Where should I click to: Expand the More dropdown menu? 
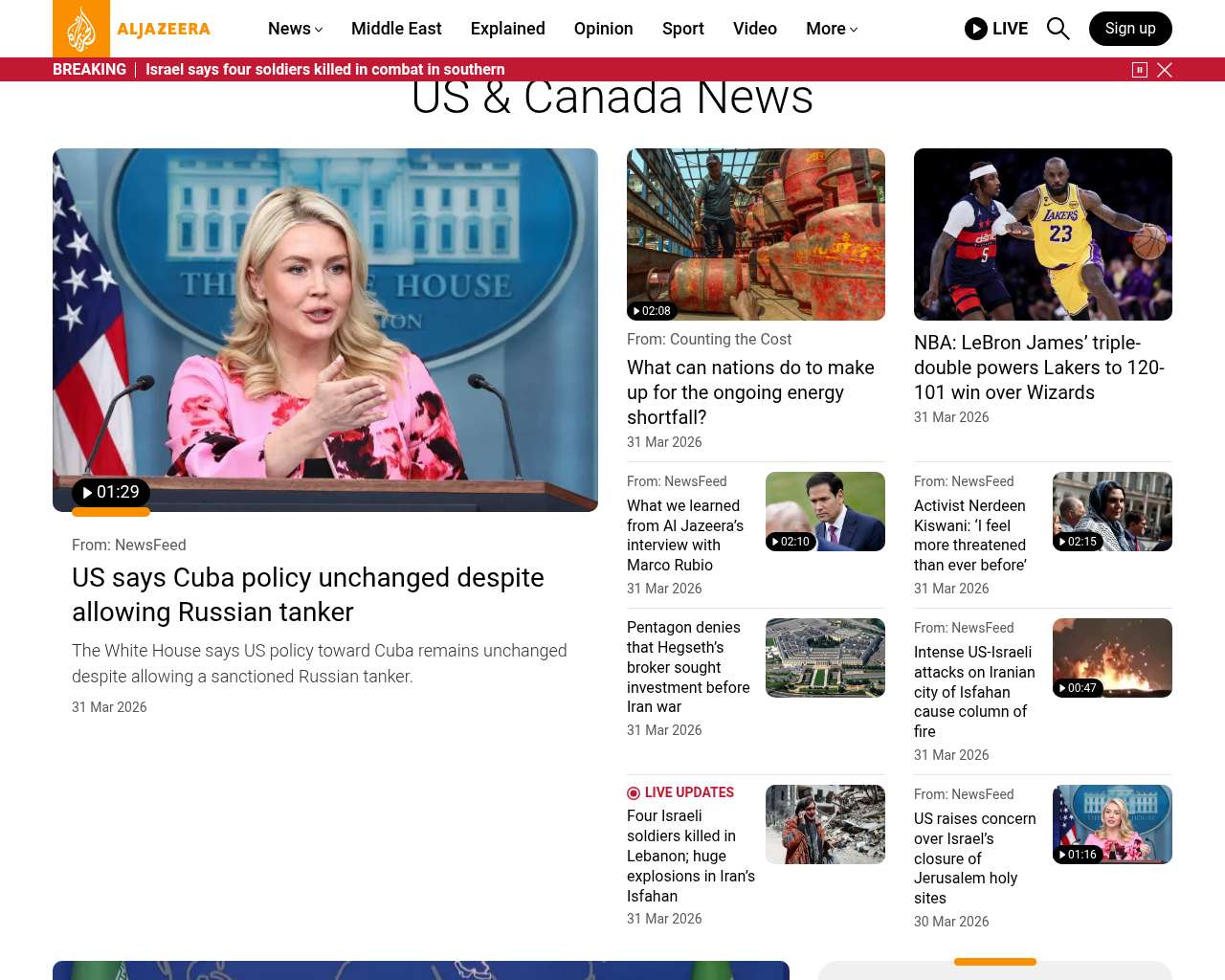coord(831,29)
